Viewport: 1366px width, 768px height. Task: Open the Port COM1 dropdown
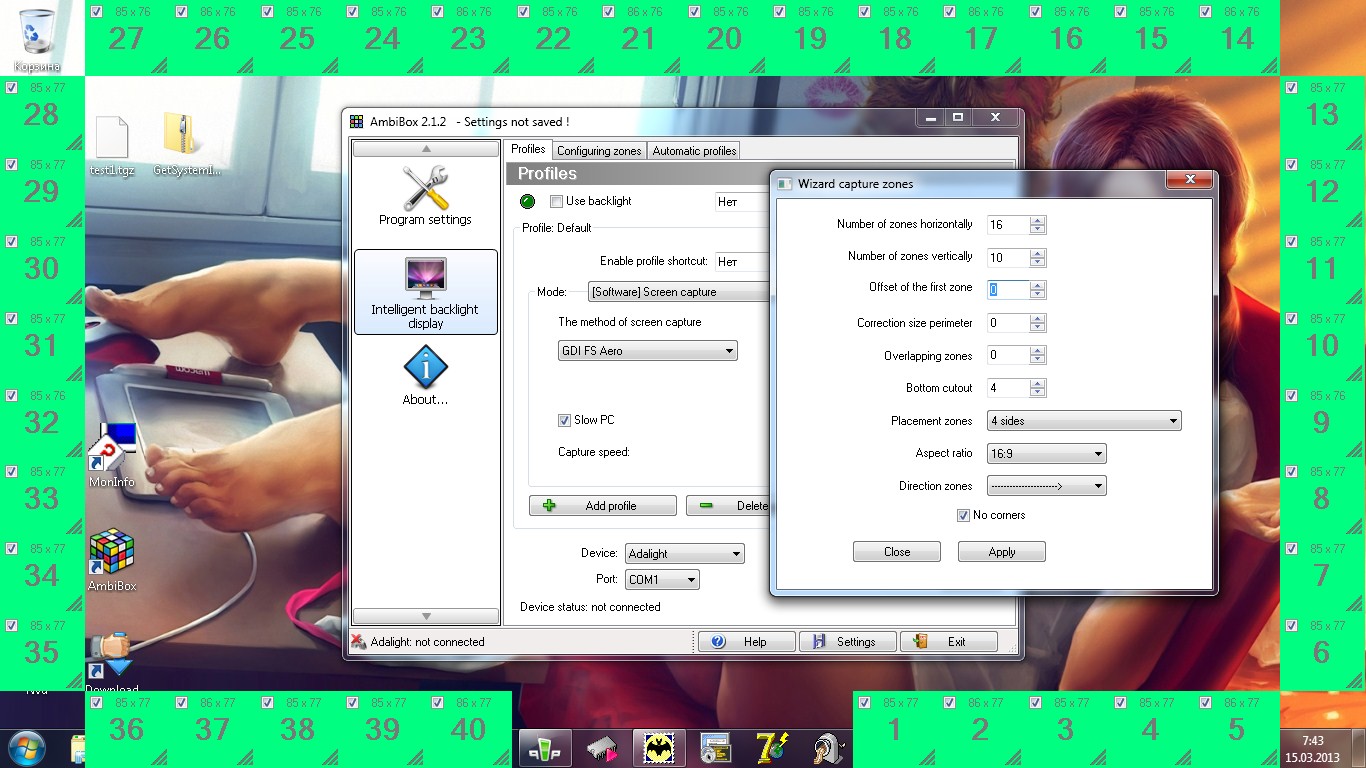click(662, 580)
